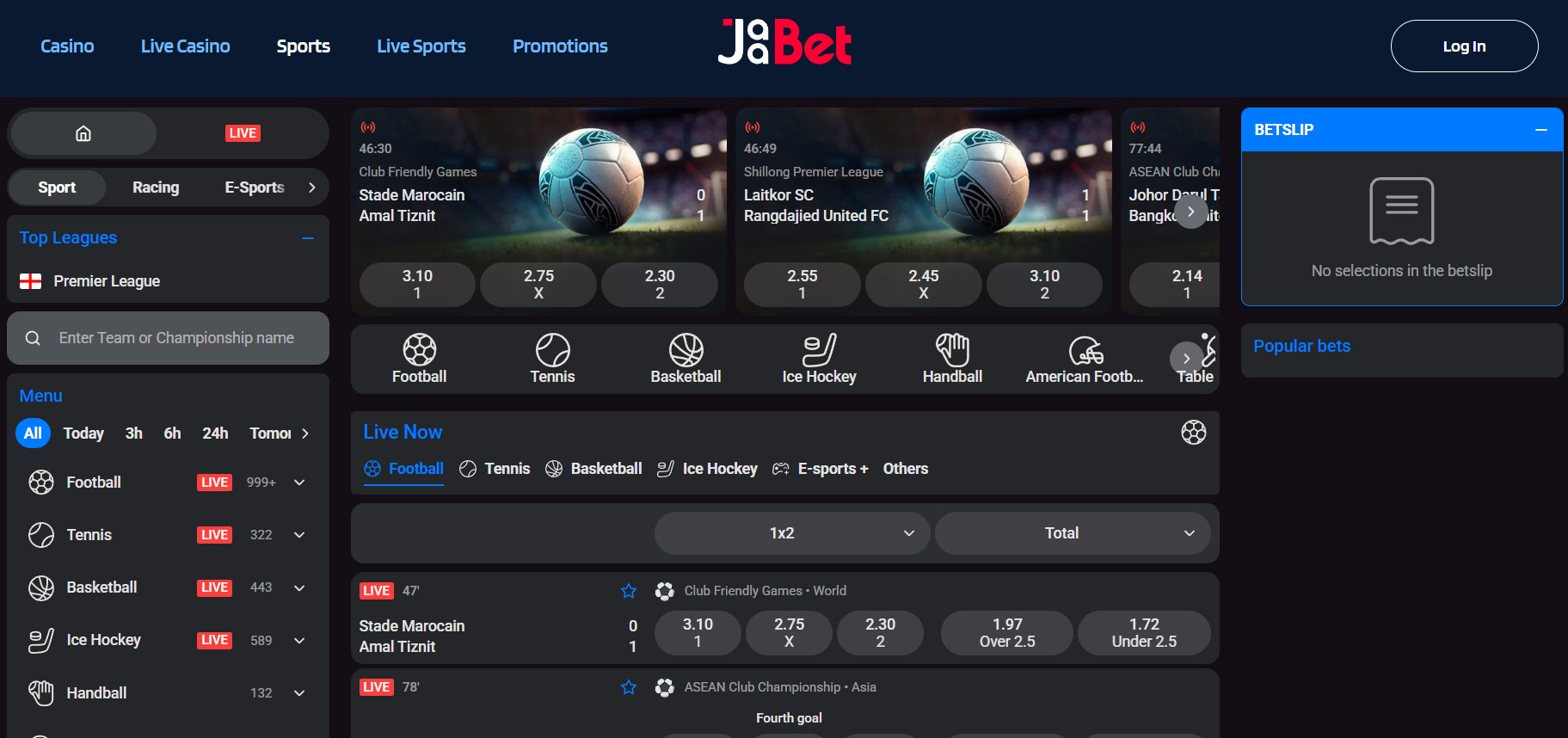1568x738 pixels.
Task: Open the 1x2 market dropdown
Action: tap(792, 533)
